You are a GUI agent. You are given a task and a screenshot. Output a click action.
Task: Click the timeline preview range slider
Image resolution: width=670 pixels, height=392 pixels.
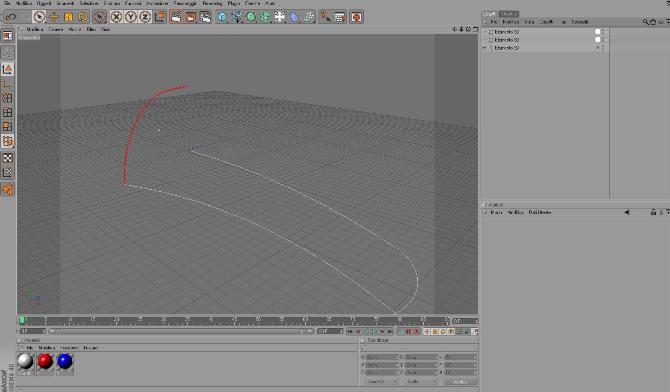click(181, 331)
